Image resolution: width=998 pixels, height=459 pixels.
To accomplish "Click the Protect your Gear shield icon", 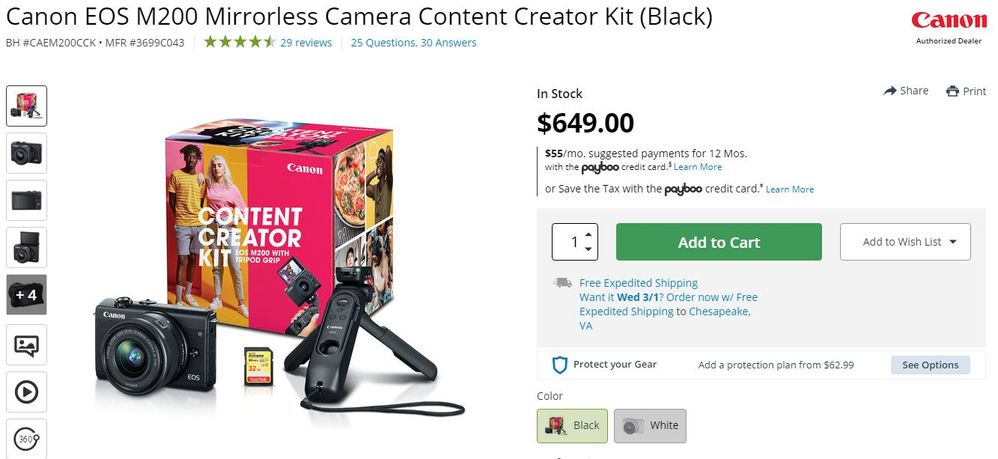I will pos(559,365).
